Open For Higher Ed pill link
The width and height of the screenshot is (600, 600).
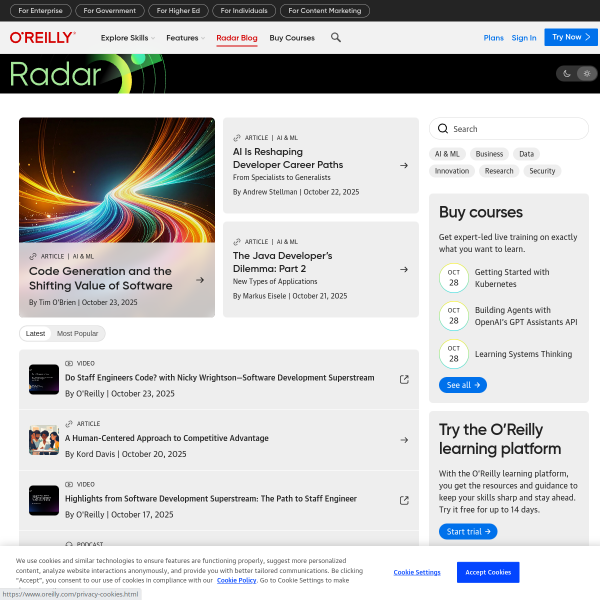tap(178, 11)
